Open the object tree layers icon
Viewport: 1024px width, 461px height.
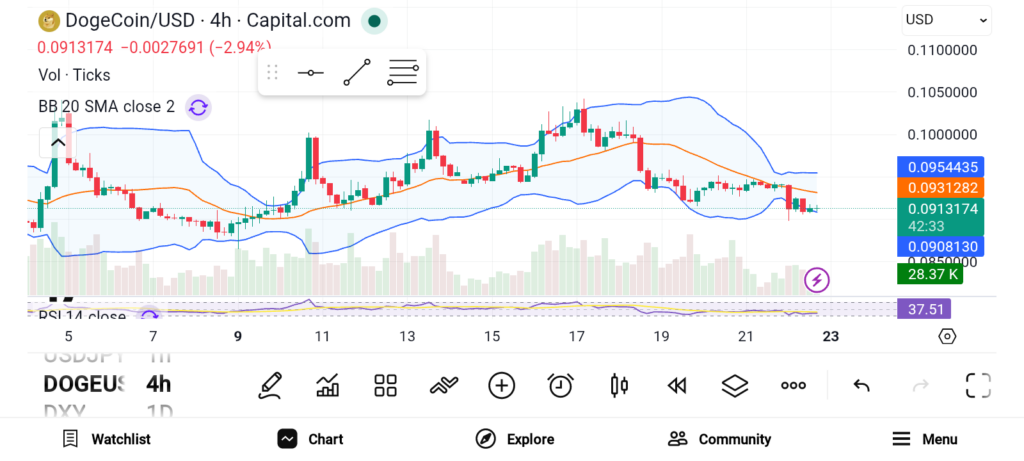[735, 385]
